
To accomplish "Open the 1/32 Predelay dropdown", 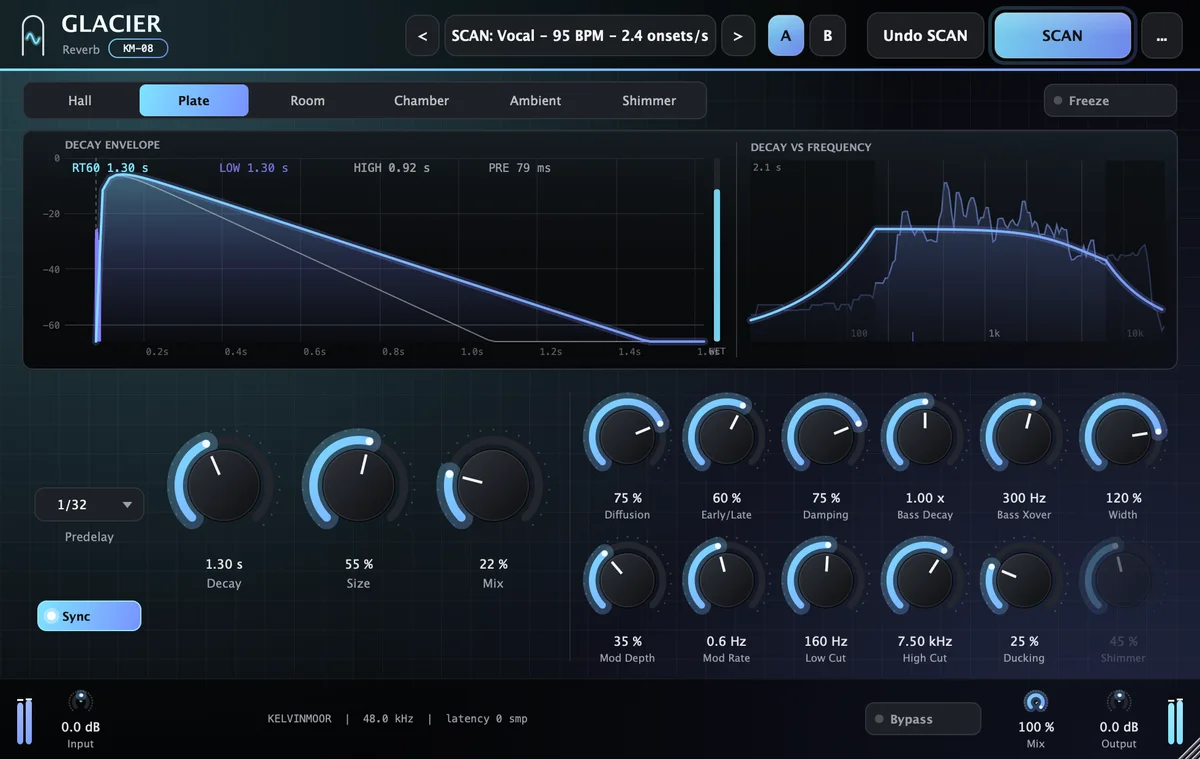I will (89, 505).
